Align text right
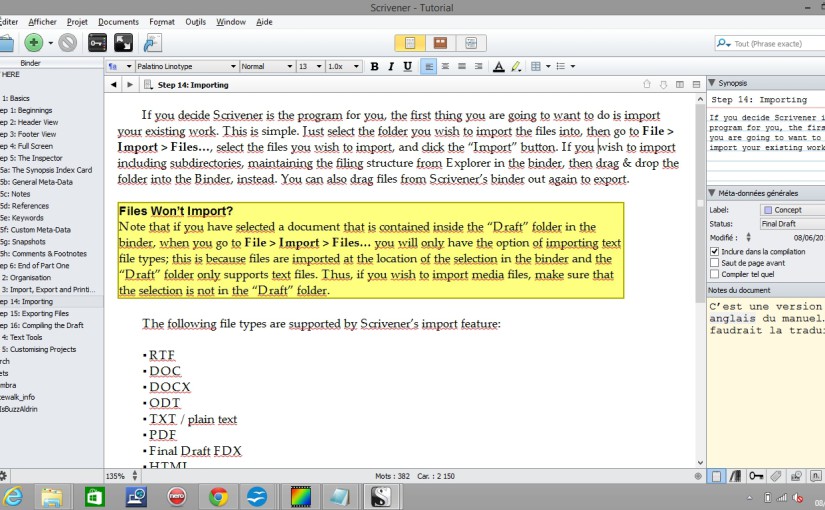 tap(478, 66)
